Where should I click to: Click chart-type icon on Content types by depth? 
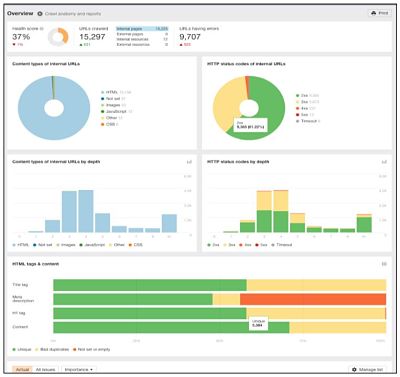tap(189, 162)
